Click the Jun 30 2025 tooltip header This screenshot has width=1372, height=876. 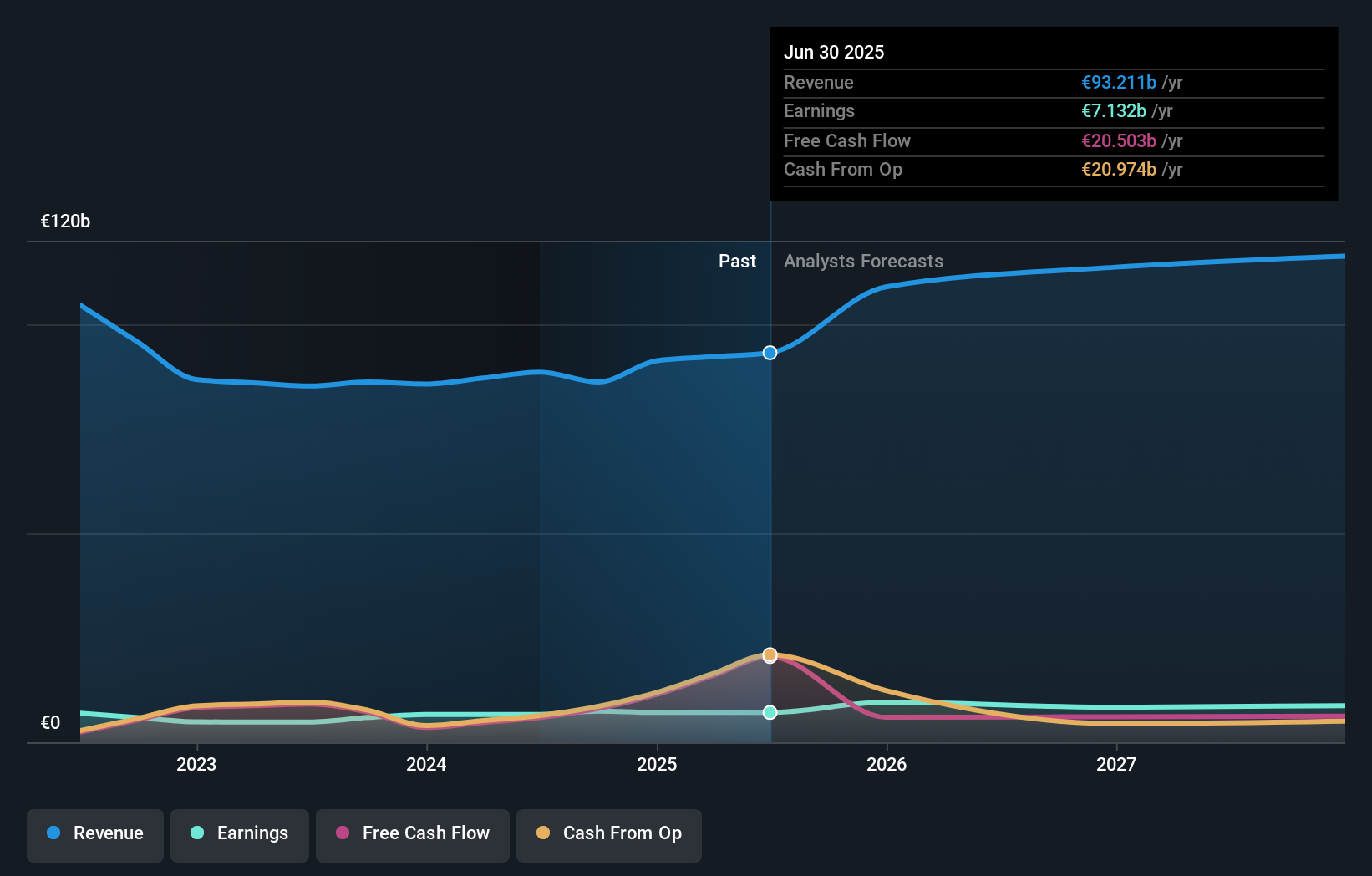(834, 52)
